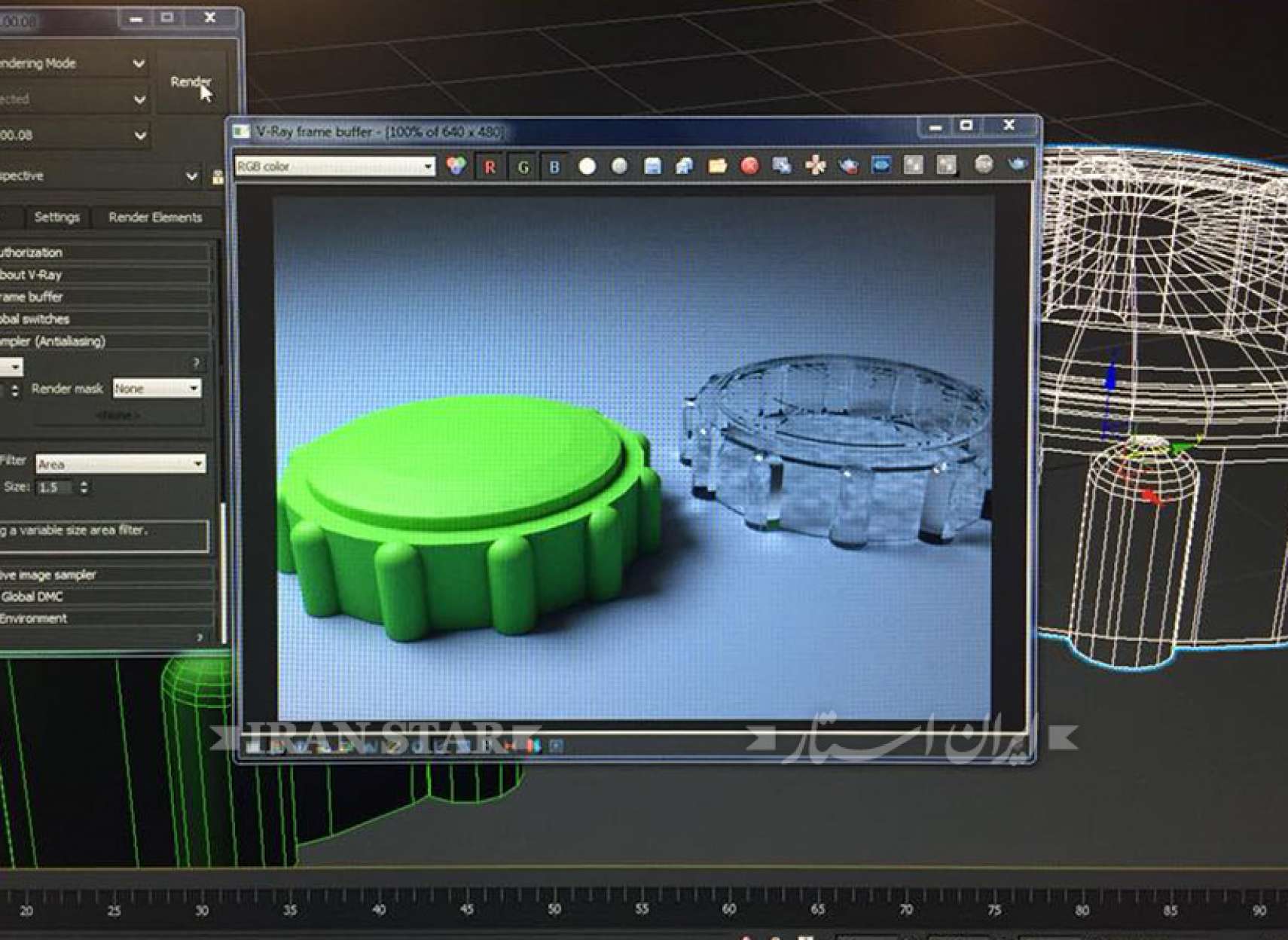This screenshot has height=940, width=1288.
Task: Clear image using red circle icon
Action: [x=749, y=166]
